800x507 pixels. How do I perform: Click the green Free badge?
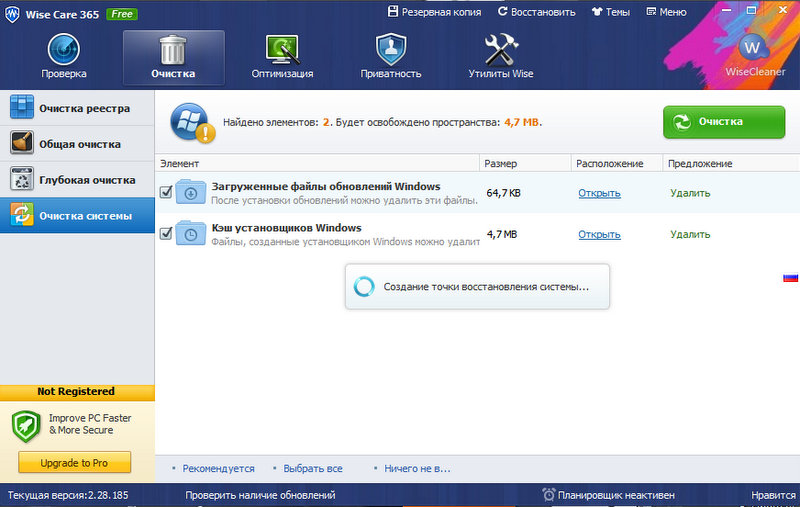click(x=122, y=14)
